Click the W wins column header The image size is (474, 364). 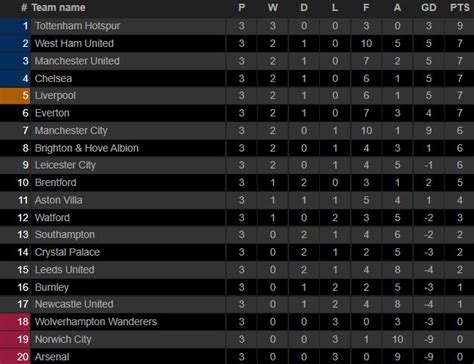click(x=273, y=8)
